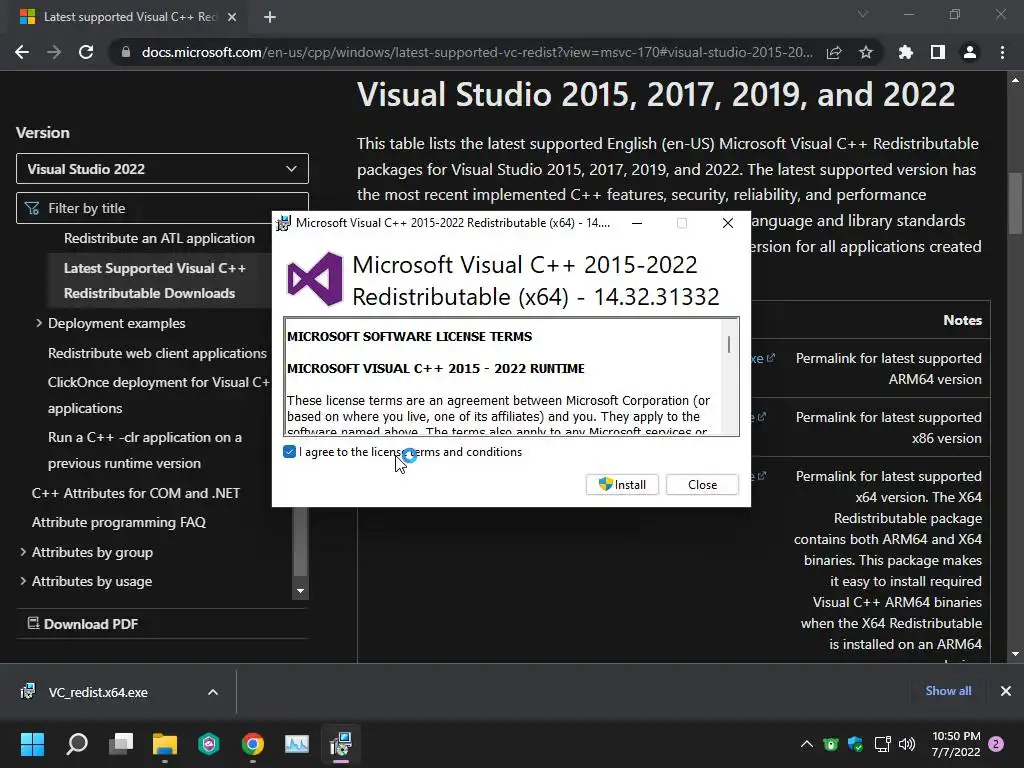Screen dimensions: 1024x768
Task: Open the Chrome taskbar icon
Action: [253, 744]
